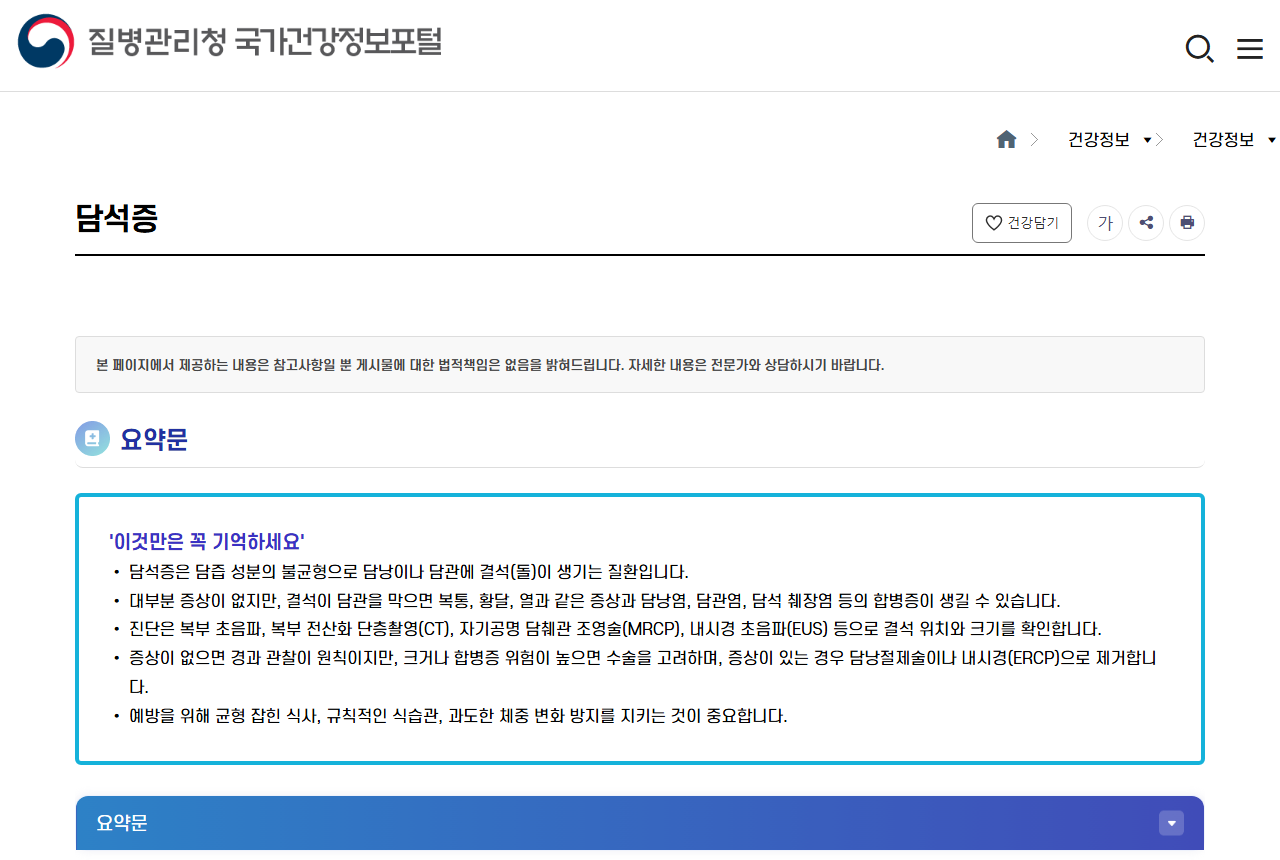Click the 요약문 label in blue bar
1280x860 pixels.
122,823
